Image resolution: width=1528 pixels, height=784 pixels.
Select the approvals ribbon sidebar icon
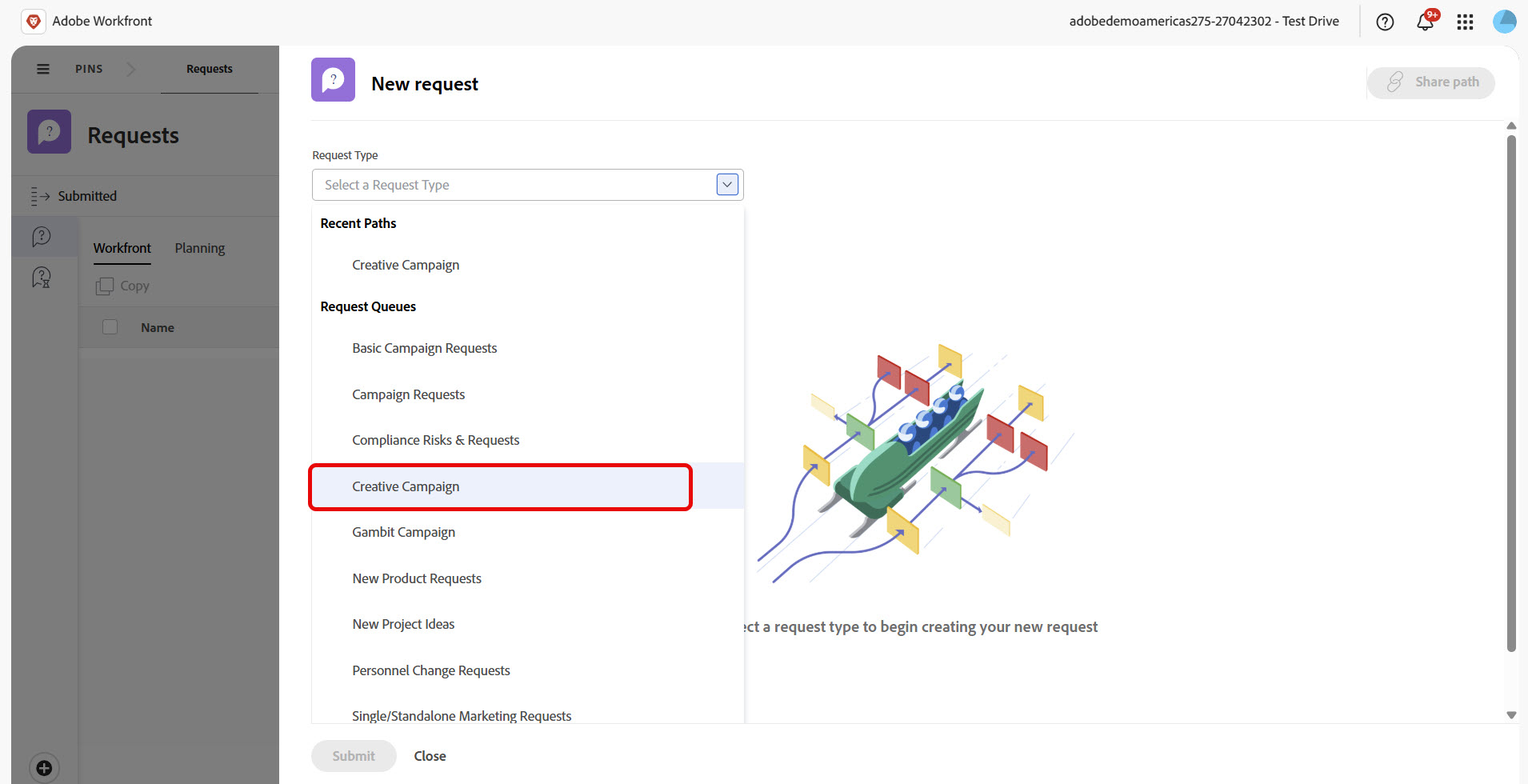click(x=41, y=278)
